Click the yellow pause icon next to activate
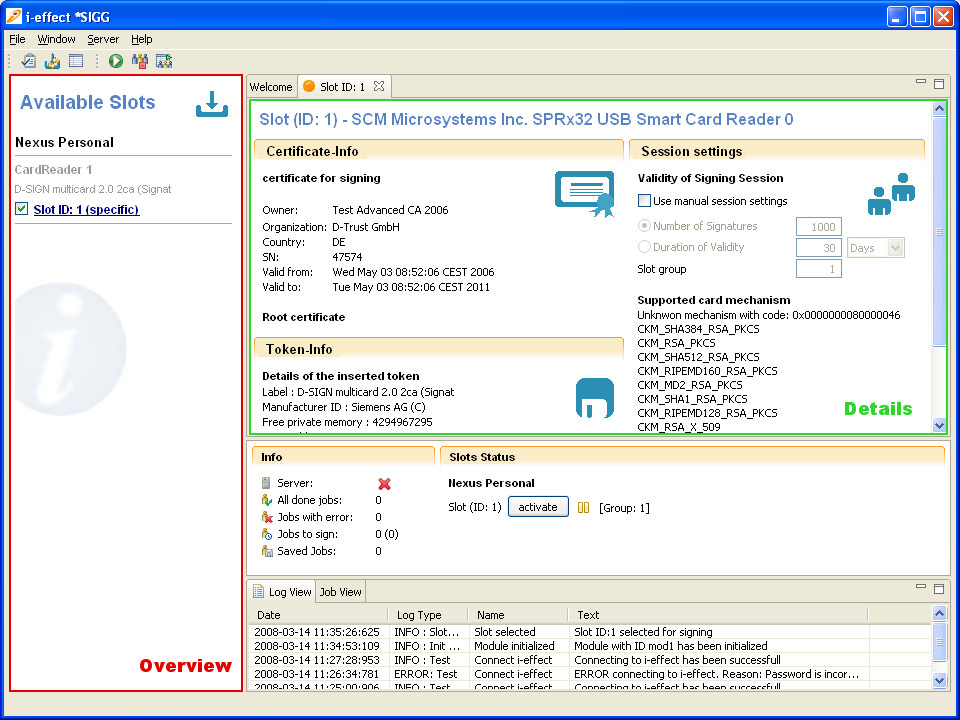The width and height of the screenshot is (960, 720). coord(584,508)
